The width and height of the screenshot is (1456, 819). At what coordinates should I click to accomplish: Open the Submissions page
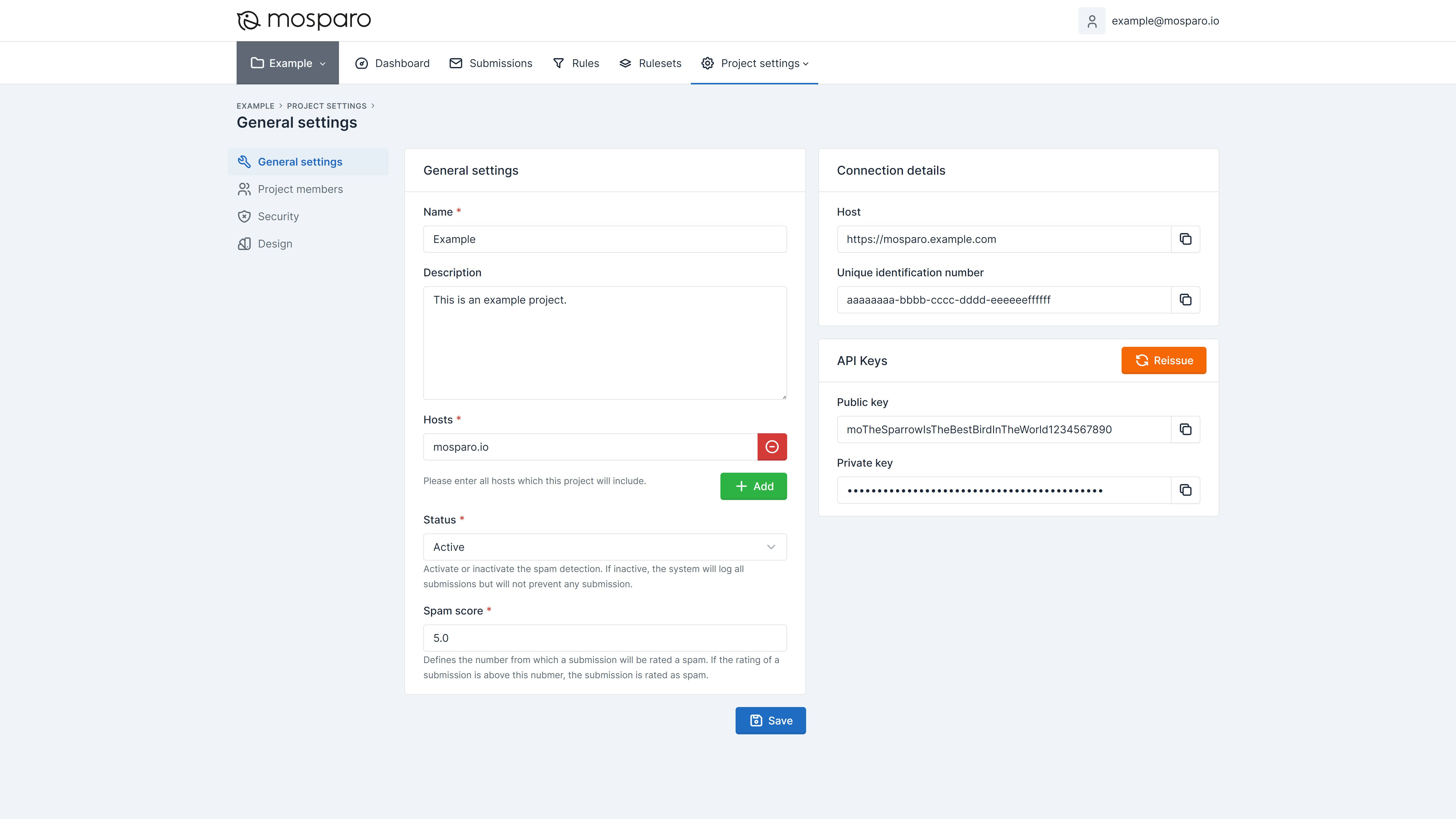coord(491,63)
